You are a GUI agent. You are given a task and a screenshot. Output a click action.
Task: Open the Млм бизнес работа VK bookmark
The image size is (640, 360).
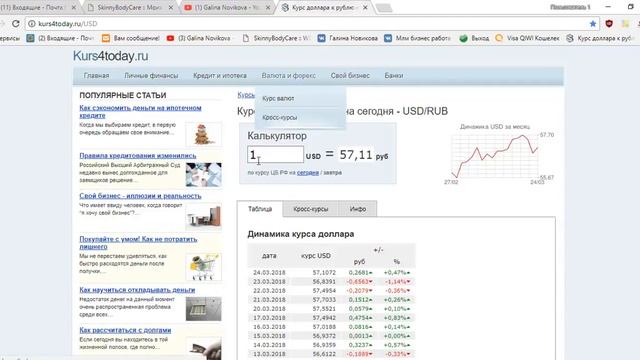click(x=418, y=38)
